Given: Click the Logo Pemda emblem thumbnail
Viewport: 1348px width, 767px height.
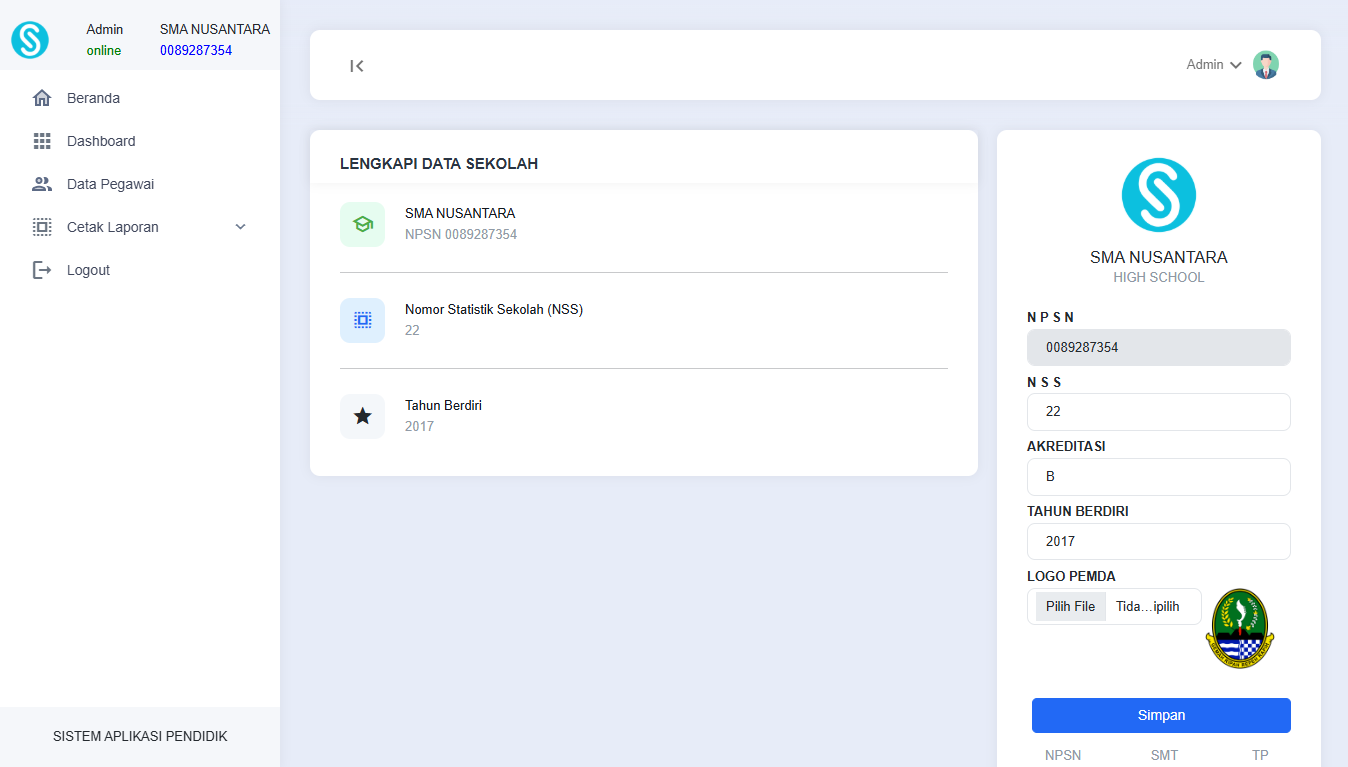Looking at the screenshot, I should coord(1239,628).
